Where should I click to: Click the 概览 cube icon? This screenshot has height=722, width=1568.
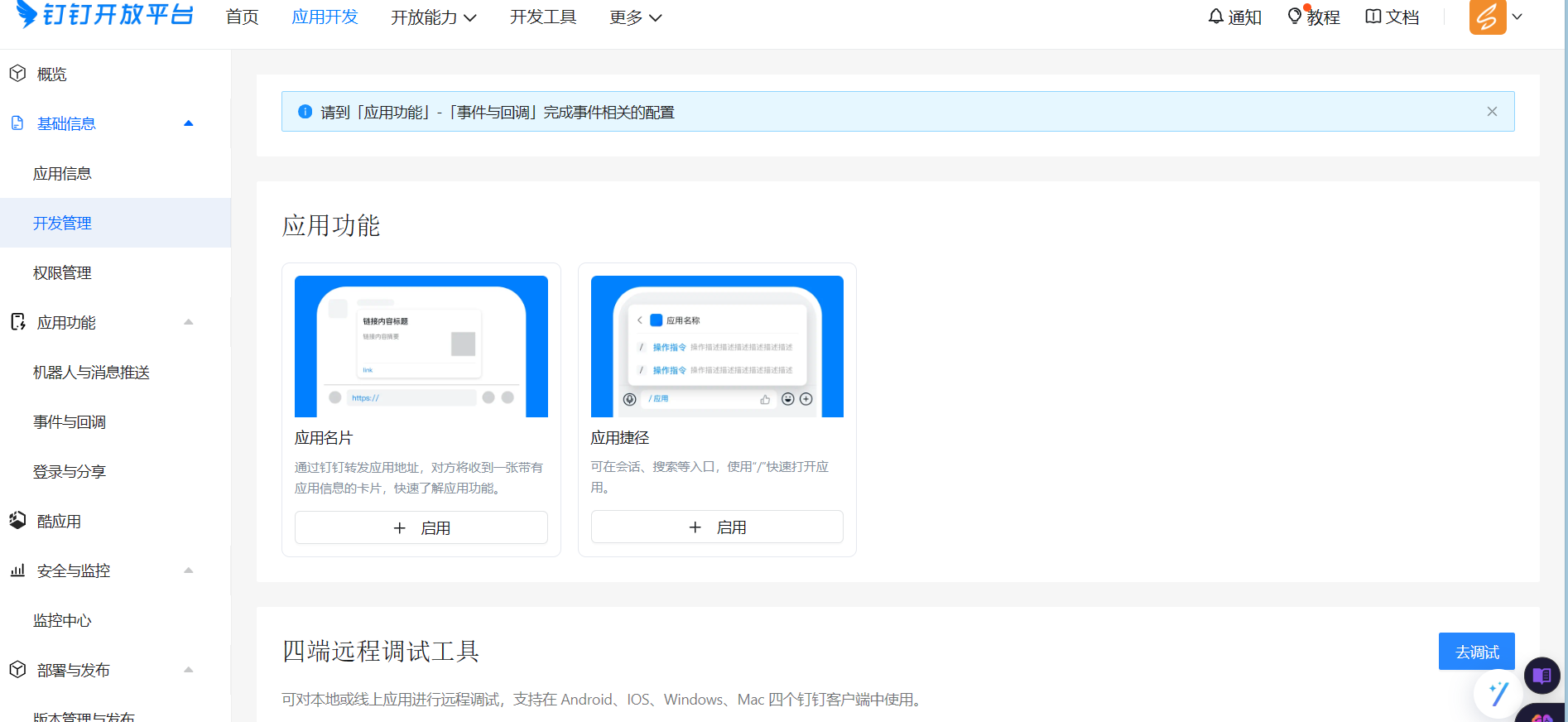[17, 74]
